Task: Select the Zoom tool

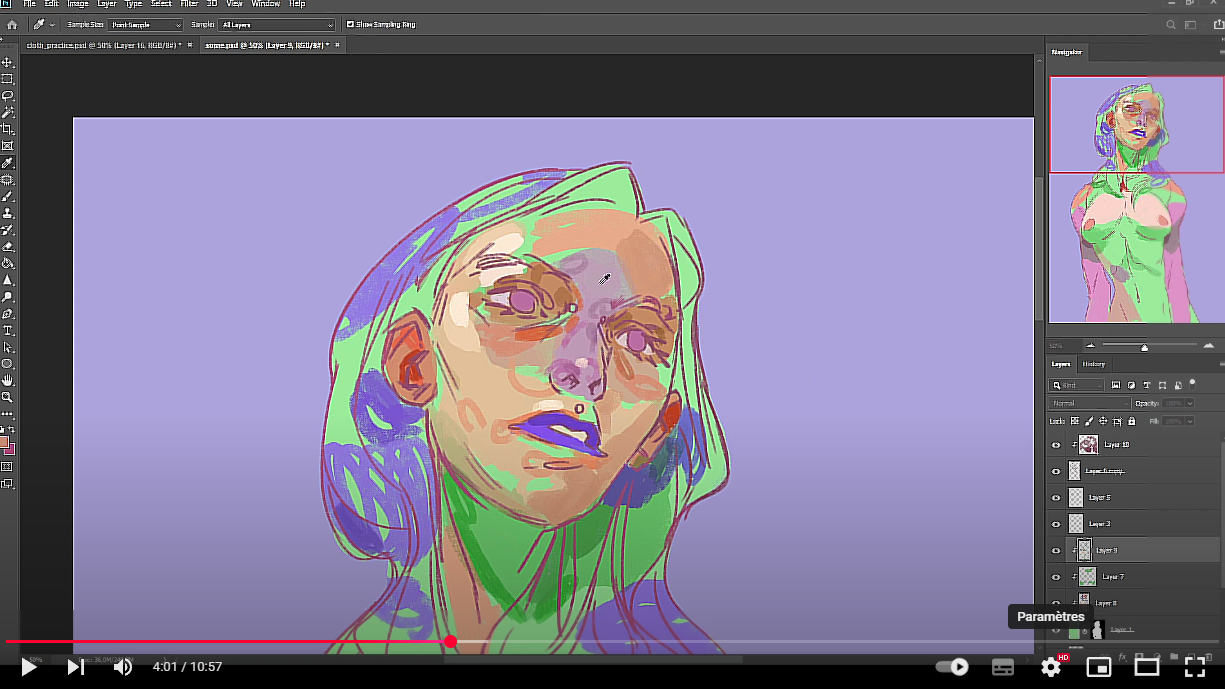Action: coord(8,397)
